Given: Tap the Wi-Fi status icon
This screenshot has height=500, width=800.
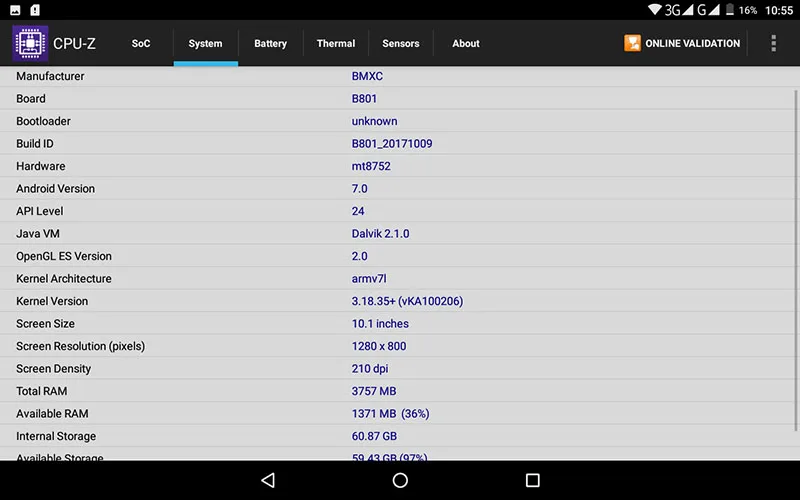Looking at the screenshot, I should [655, 10].
